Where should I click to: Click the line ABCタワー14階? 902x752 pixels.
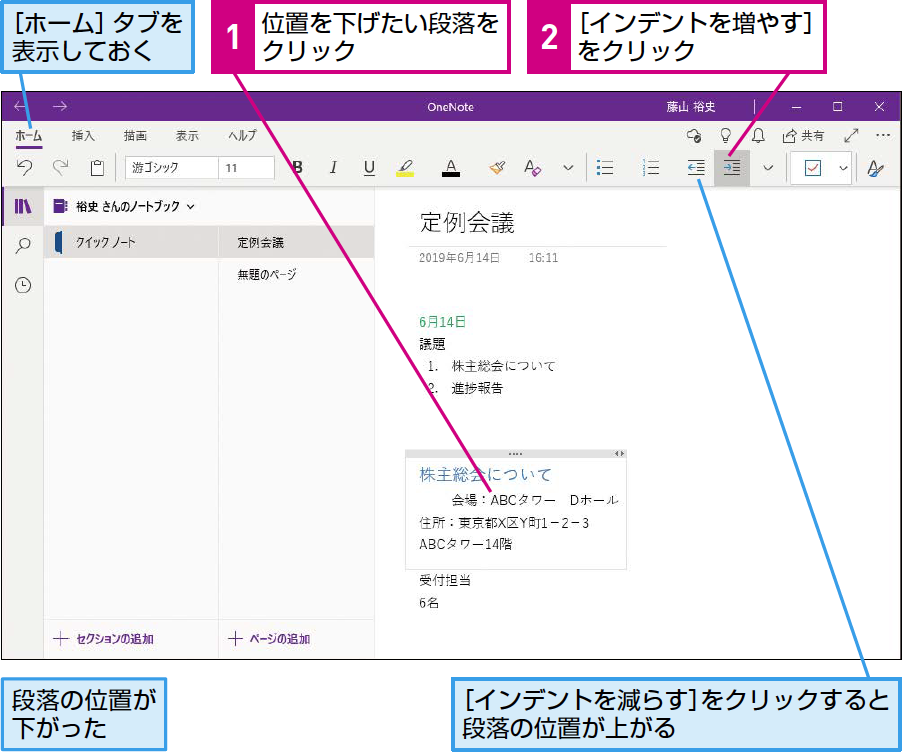[x=465, y=544]
